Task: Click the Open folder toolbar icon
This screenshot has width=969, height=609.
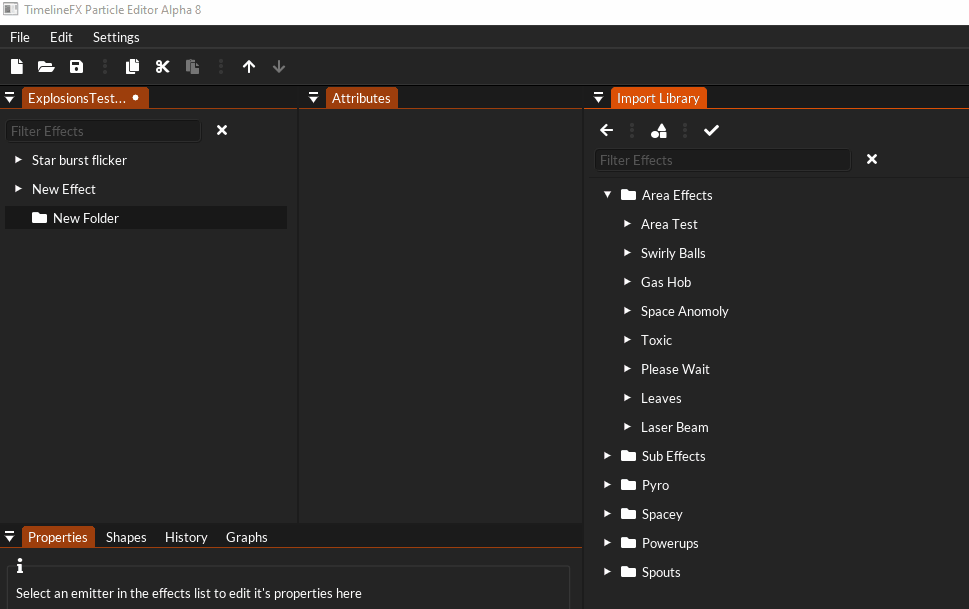Action: tap(46, 67)
